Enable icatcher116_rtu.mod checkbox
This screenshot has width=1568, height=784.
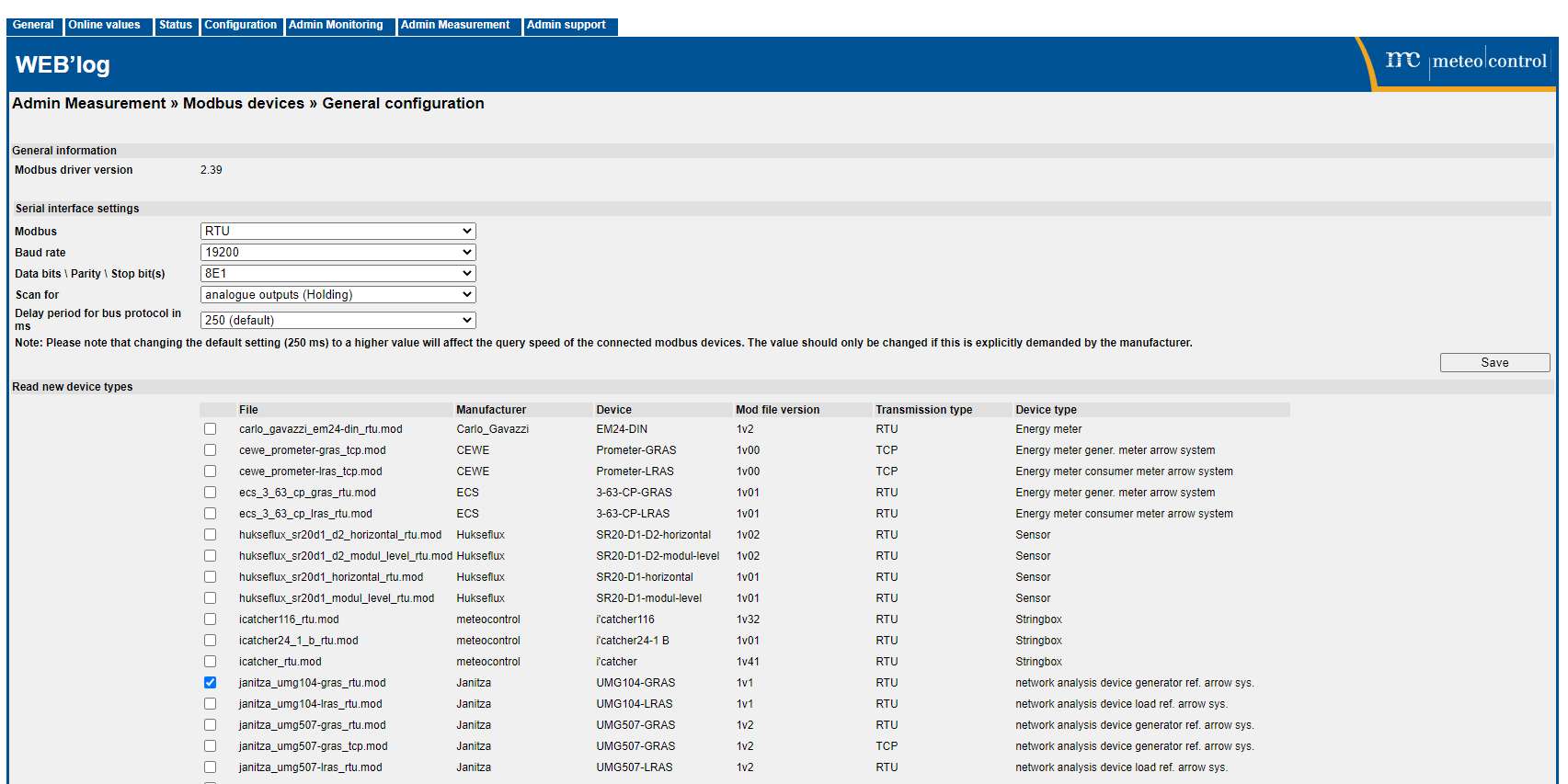[211, 619]
